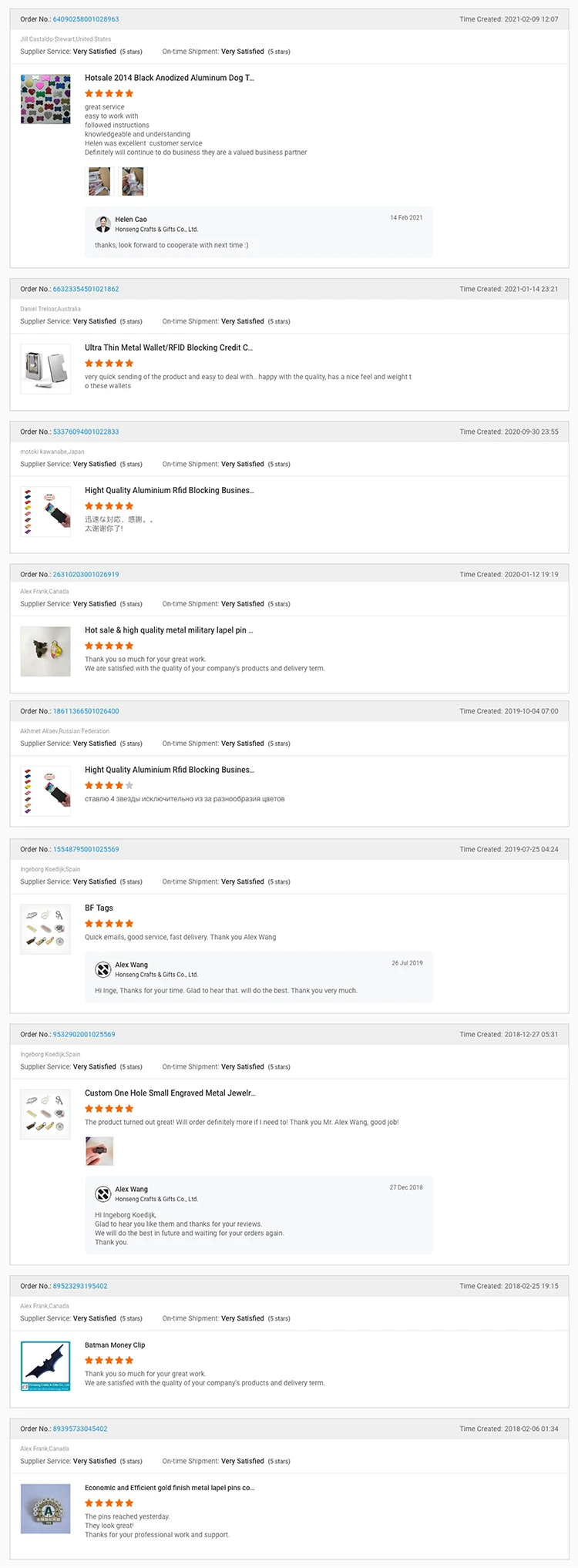Click Helen Cao's avatar icon
578x1568 pixels.
102,224
